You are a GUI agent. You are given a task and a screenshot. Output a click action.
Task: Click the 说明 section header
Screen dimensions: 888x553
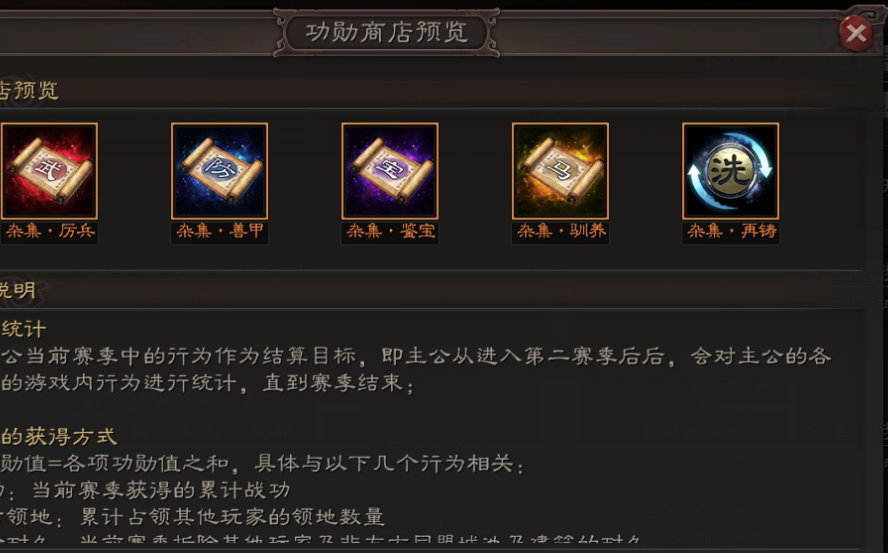(x=18, y=291)
